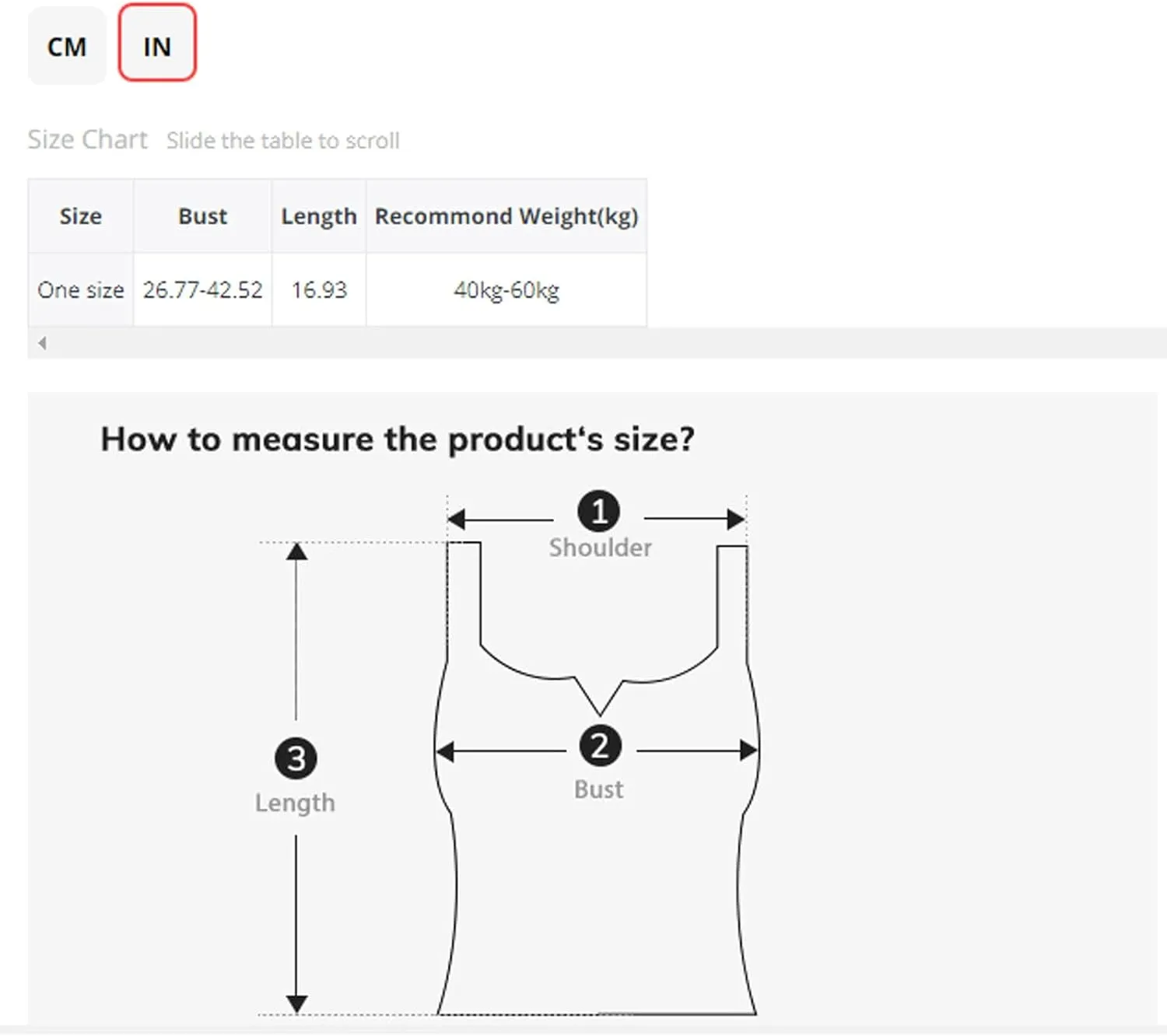
Task: Click the number 2 Bust marker
Action: pyautogui.click(x=600, y=746)
